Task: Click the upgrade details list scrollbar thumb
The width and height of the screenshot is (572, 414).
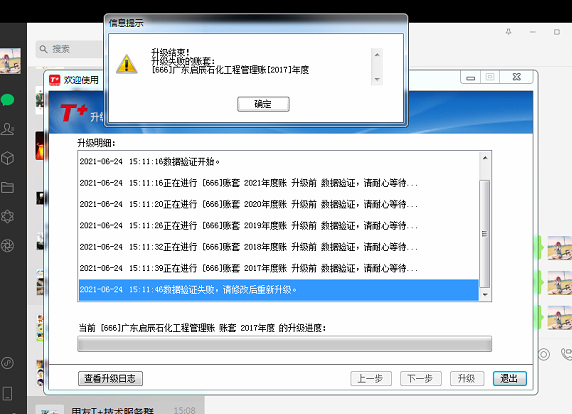Action: [x=484, y=234]
